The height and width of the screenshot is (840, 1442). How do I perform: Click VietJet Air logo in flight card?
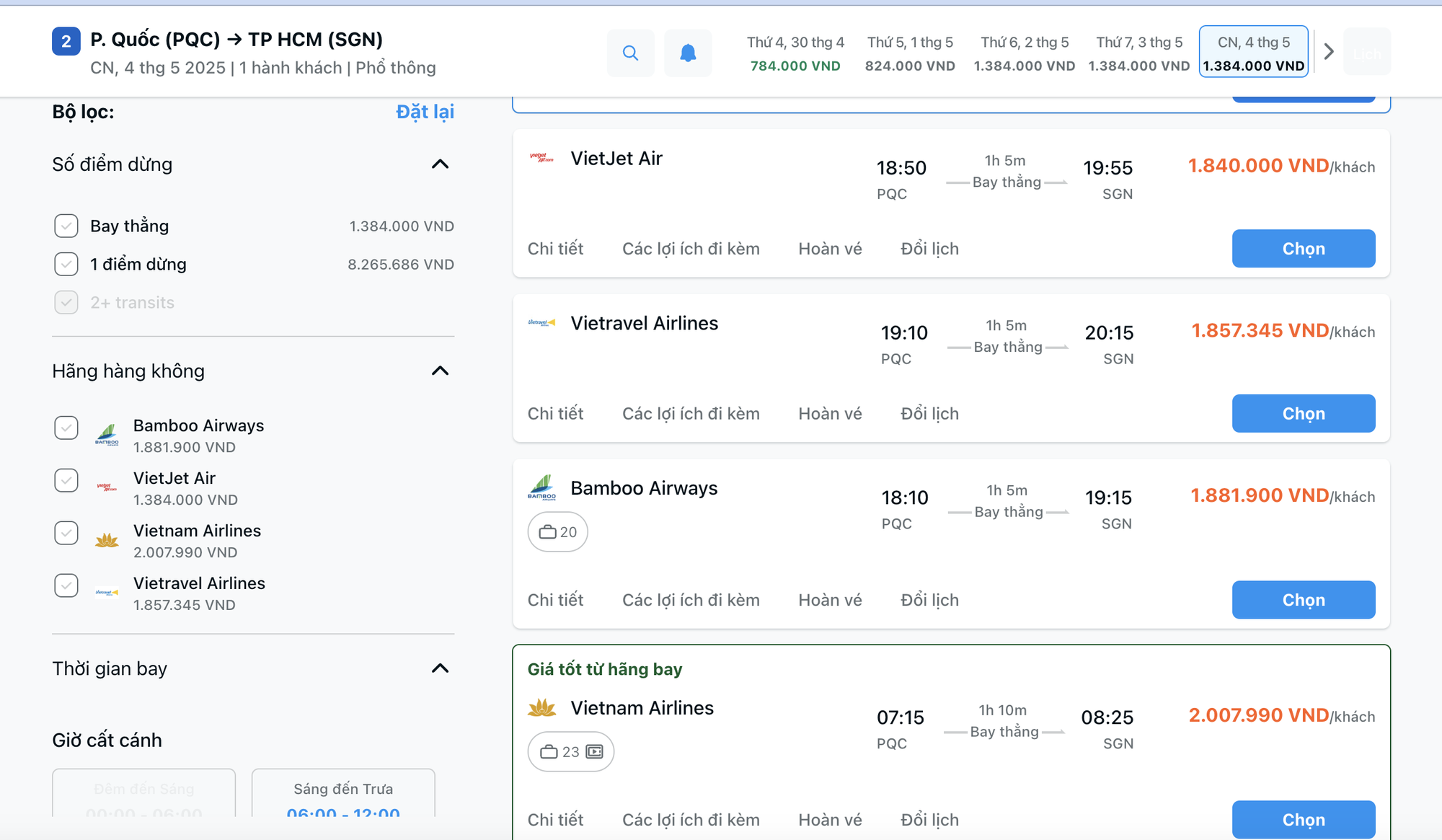coord(541,158)
